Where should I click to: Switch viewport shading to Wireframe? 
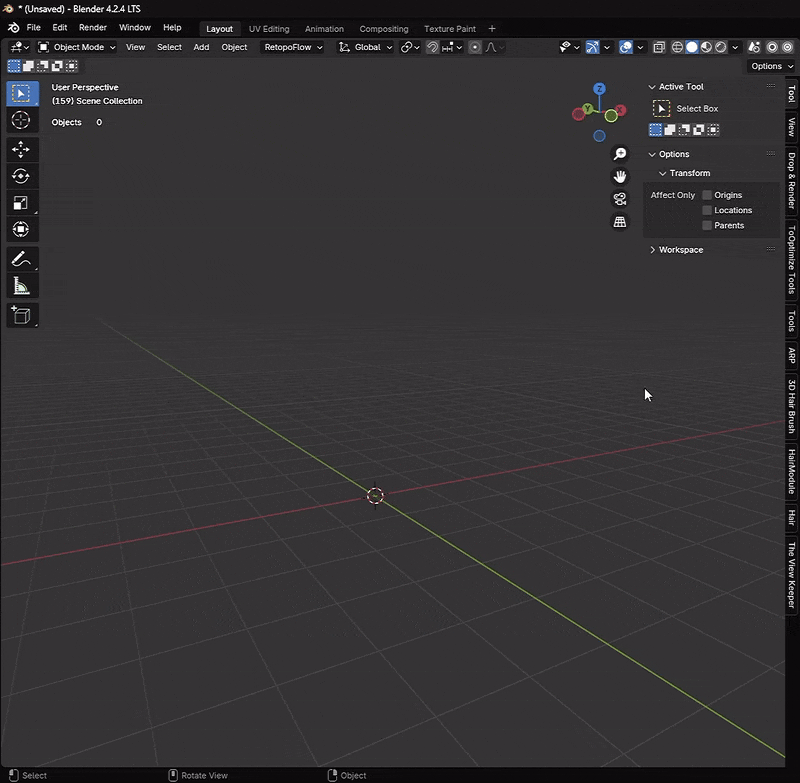point(677,47)
